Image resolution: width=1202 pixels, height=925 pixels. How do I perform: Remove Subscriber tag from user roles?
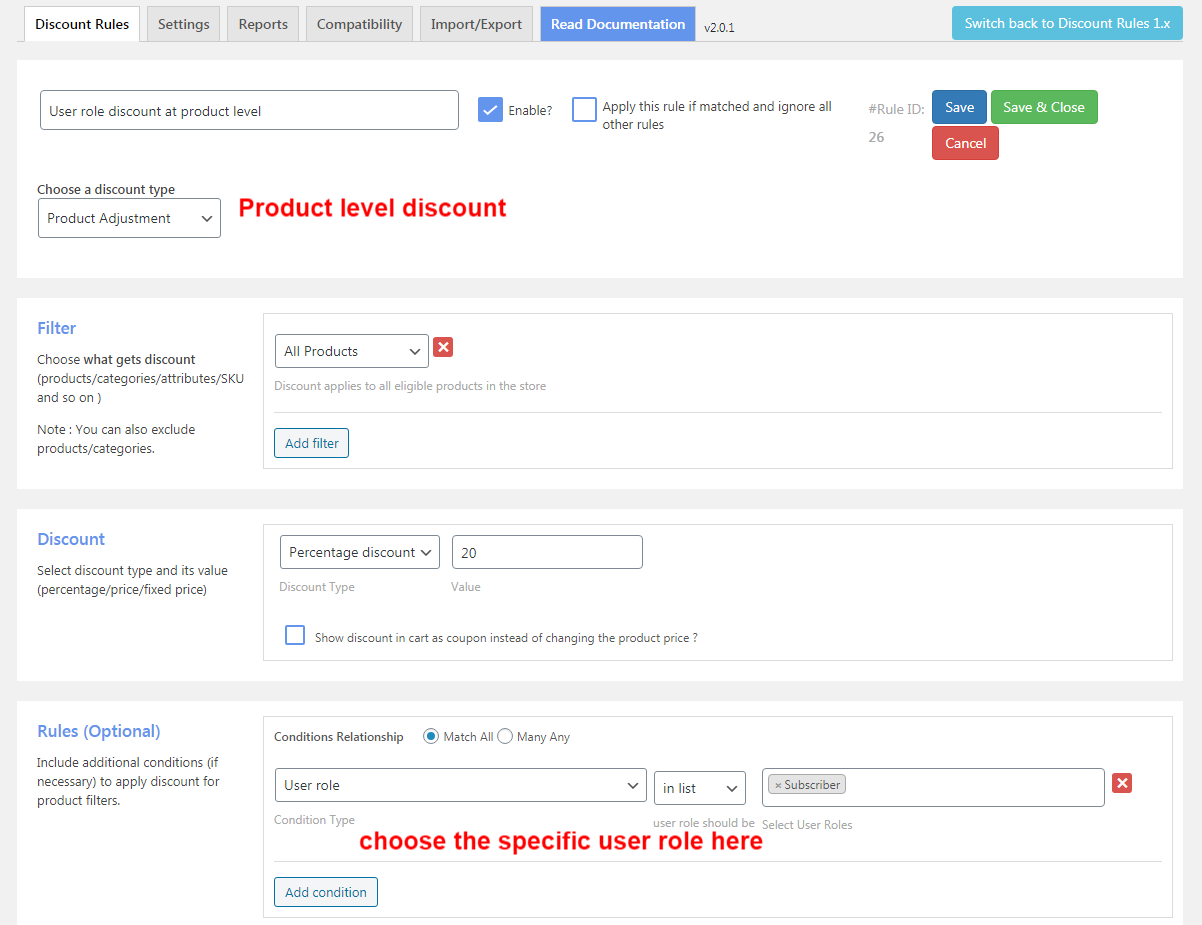click(778, 785)
